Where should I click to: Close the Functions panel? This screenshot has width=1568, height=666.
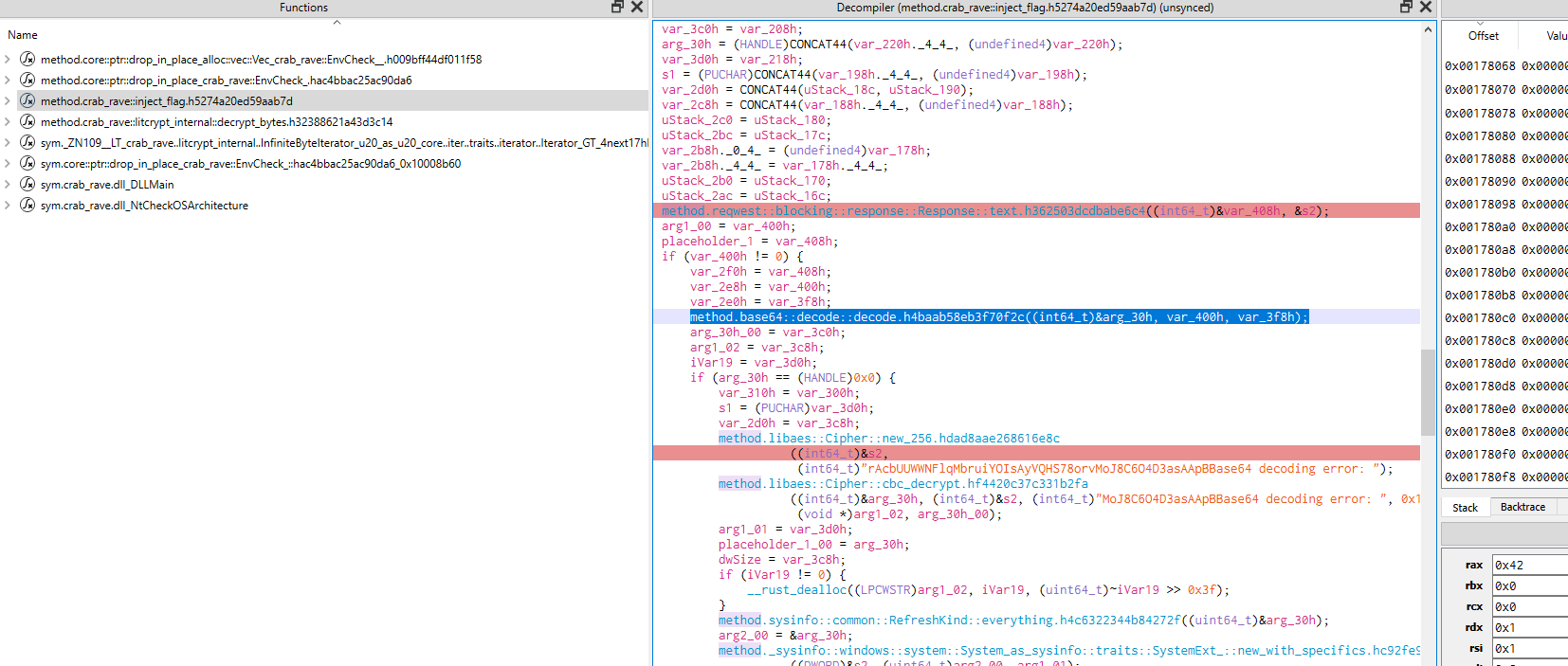pyautogui.click(x=637, y=7)
